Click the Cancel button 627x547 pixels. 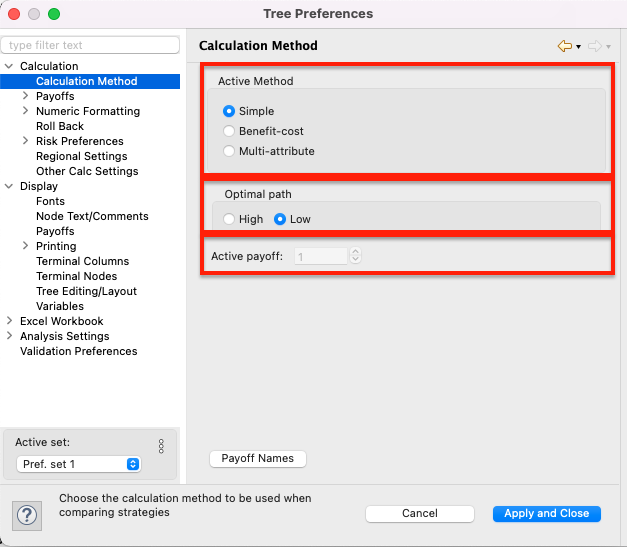tap(420, 513)
